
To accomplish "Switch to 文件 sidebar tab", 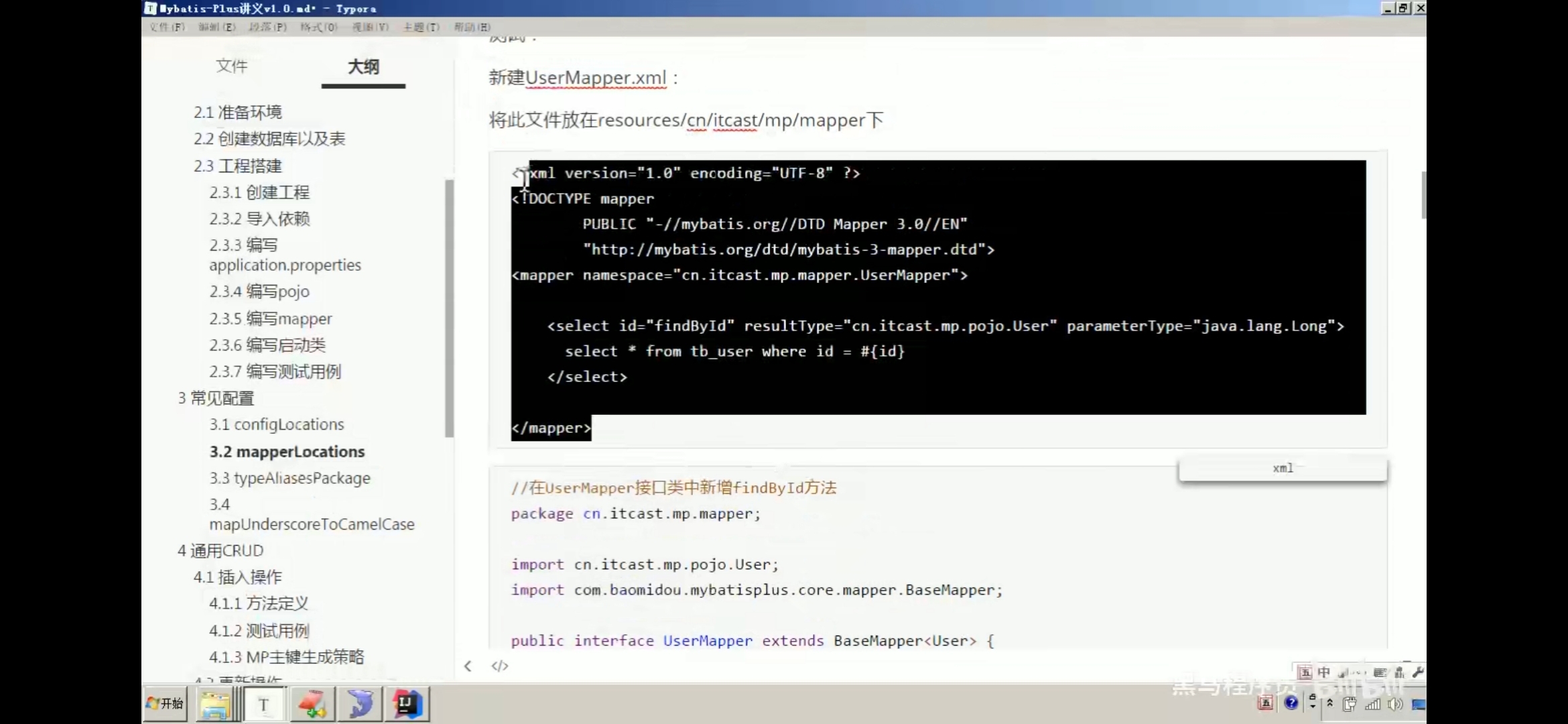I will coord(232,66).
